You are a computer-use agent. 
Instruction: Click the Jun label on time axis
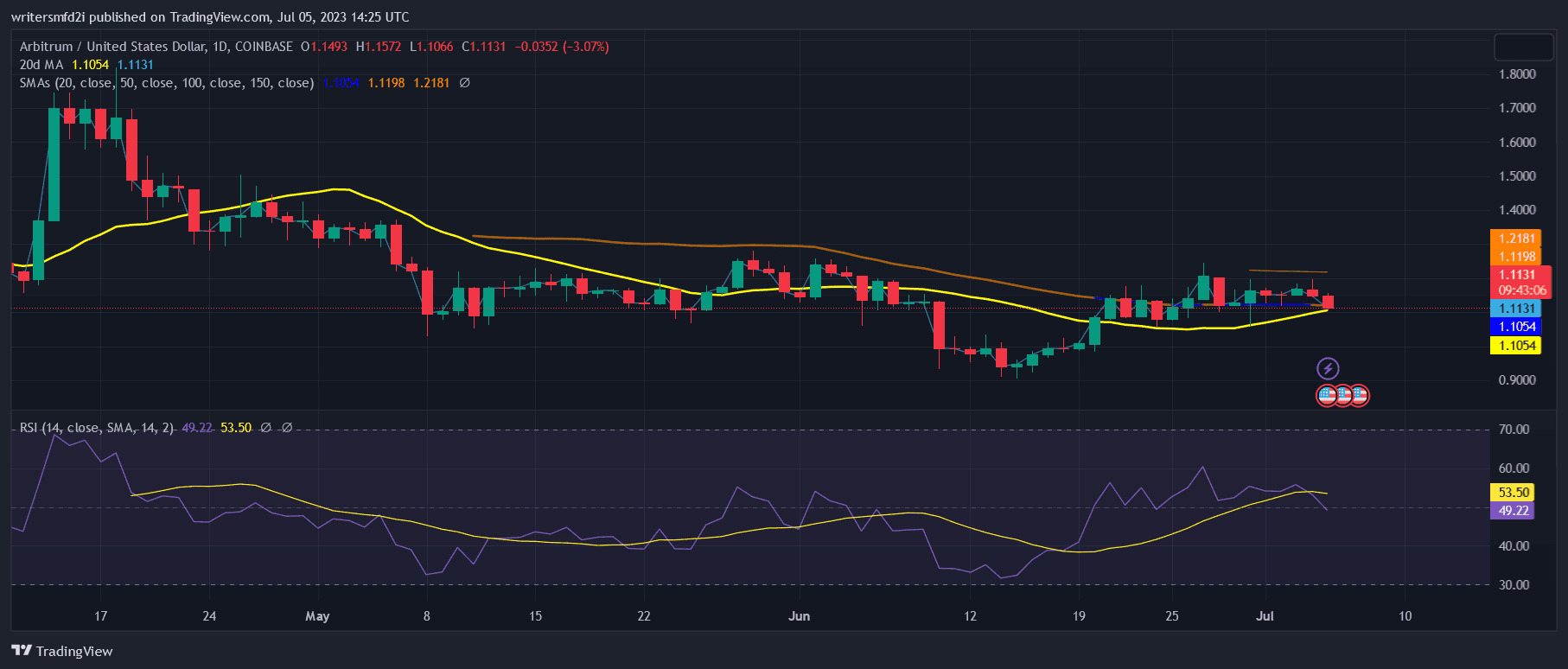point(800,616)
